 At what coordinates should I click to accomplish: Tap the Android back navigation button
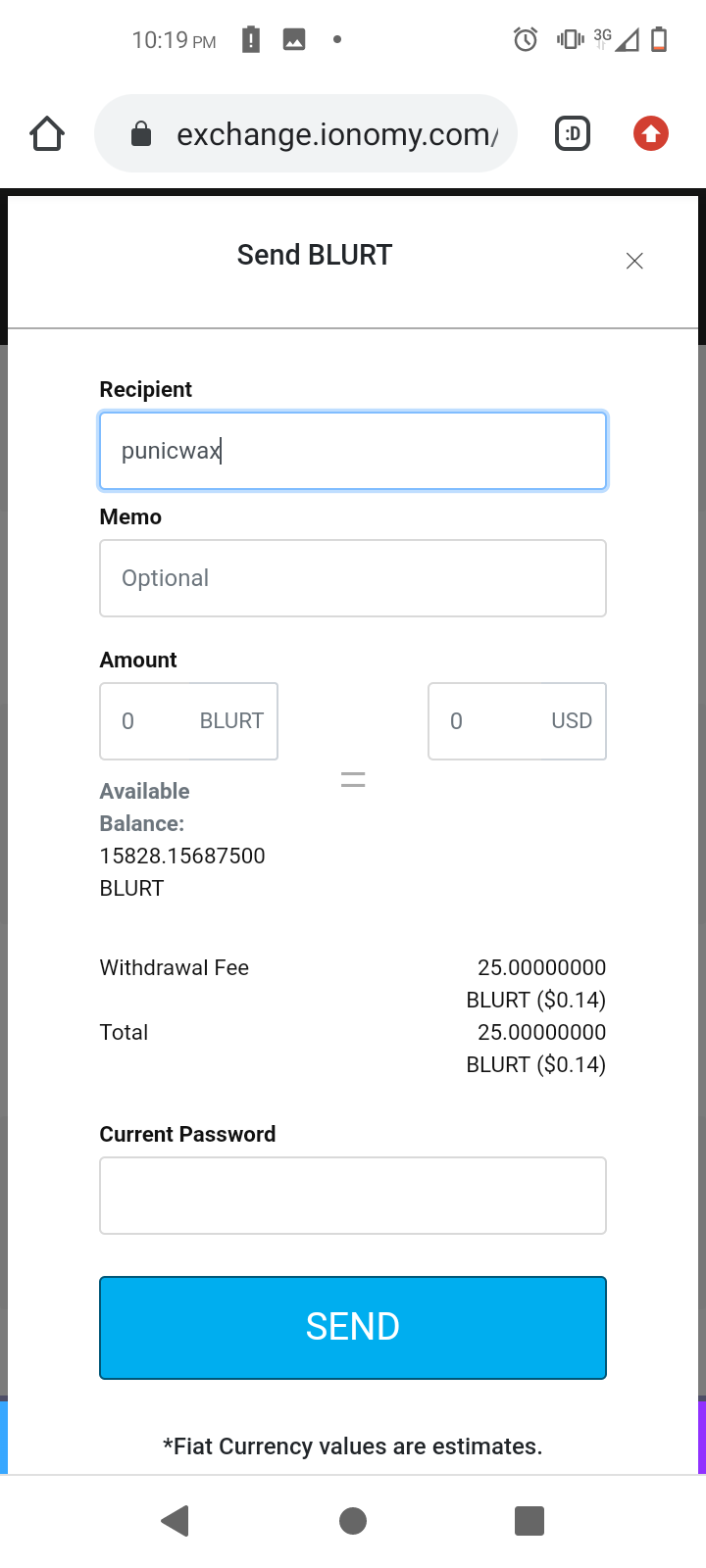(x=176, y=1521)
